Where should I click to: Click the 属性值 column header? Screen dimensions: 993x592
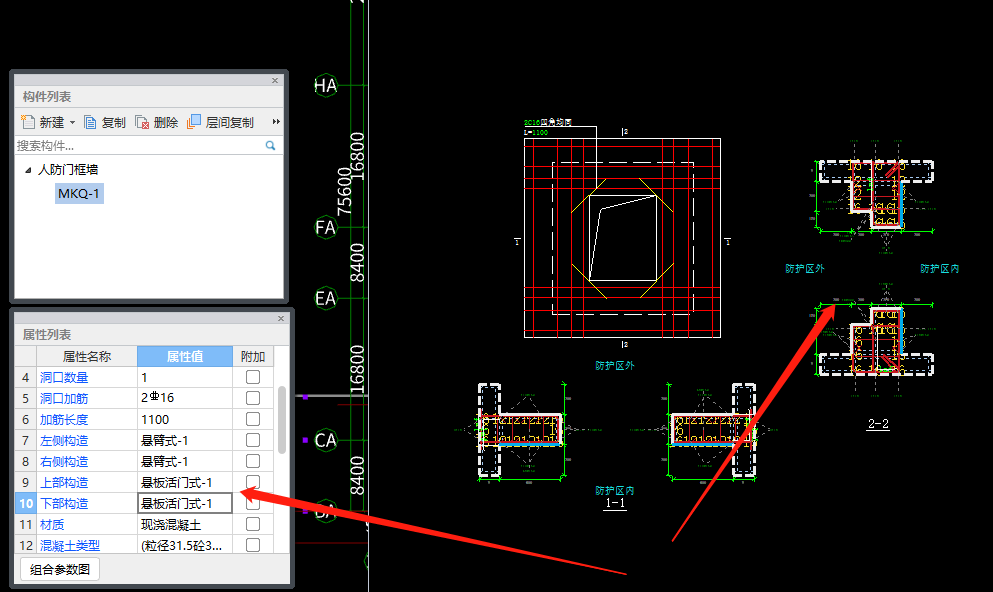pos(185,356)
